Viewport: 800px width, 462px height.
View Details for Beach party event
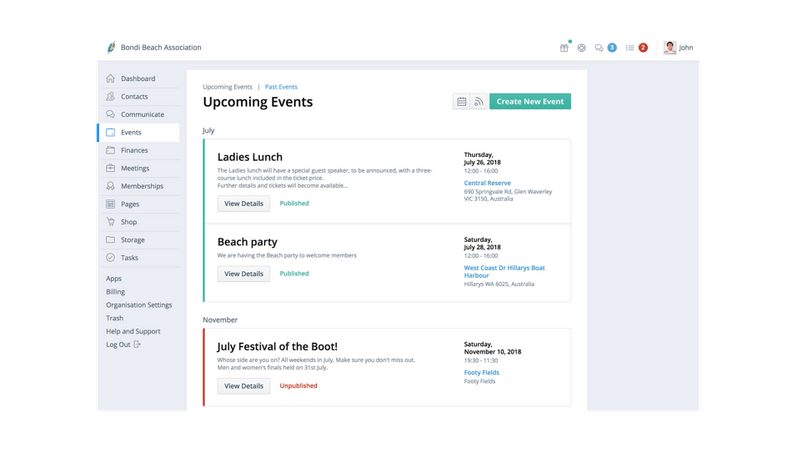[244, 273]
